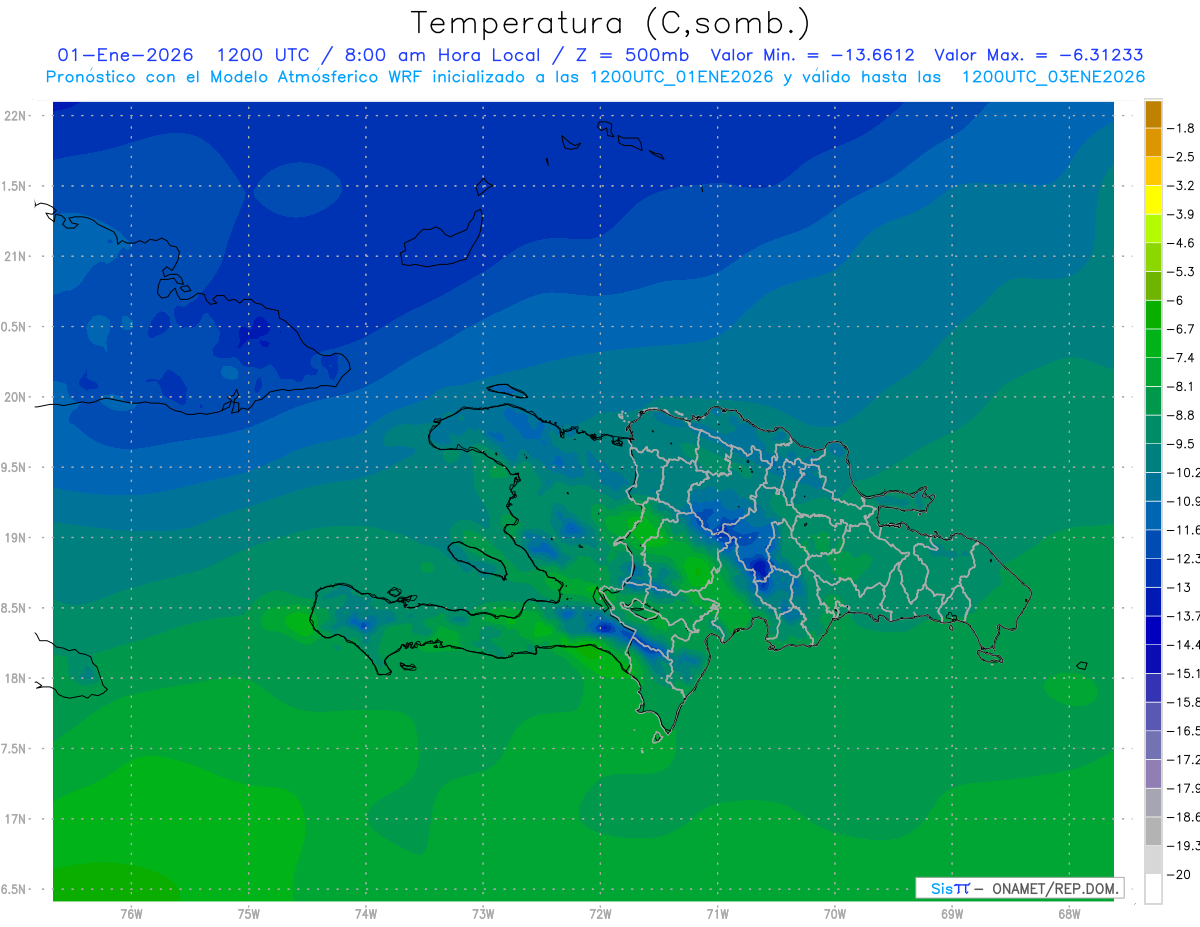Screen dimensions: 1200x927
Task: Click the blue swatch between -13.7 and -14.4
Action: 1153,630
